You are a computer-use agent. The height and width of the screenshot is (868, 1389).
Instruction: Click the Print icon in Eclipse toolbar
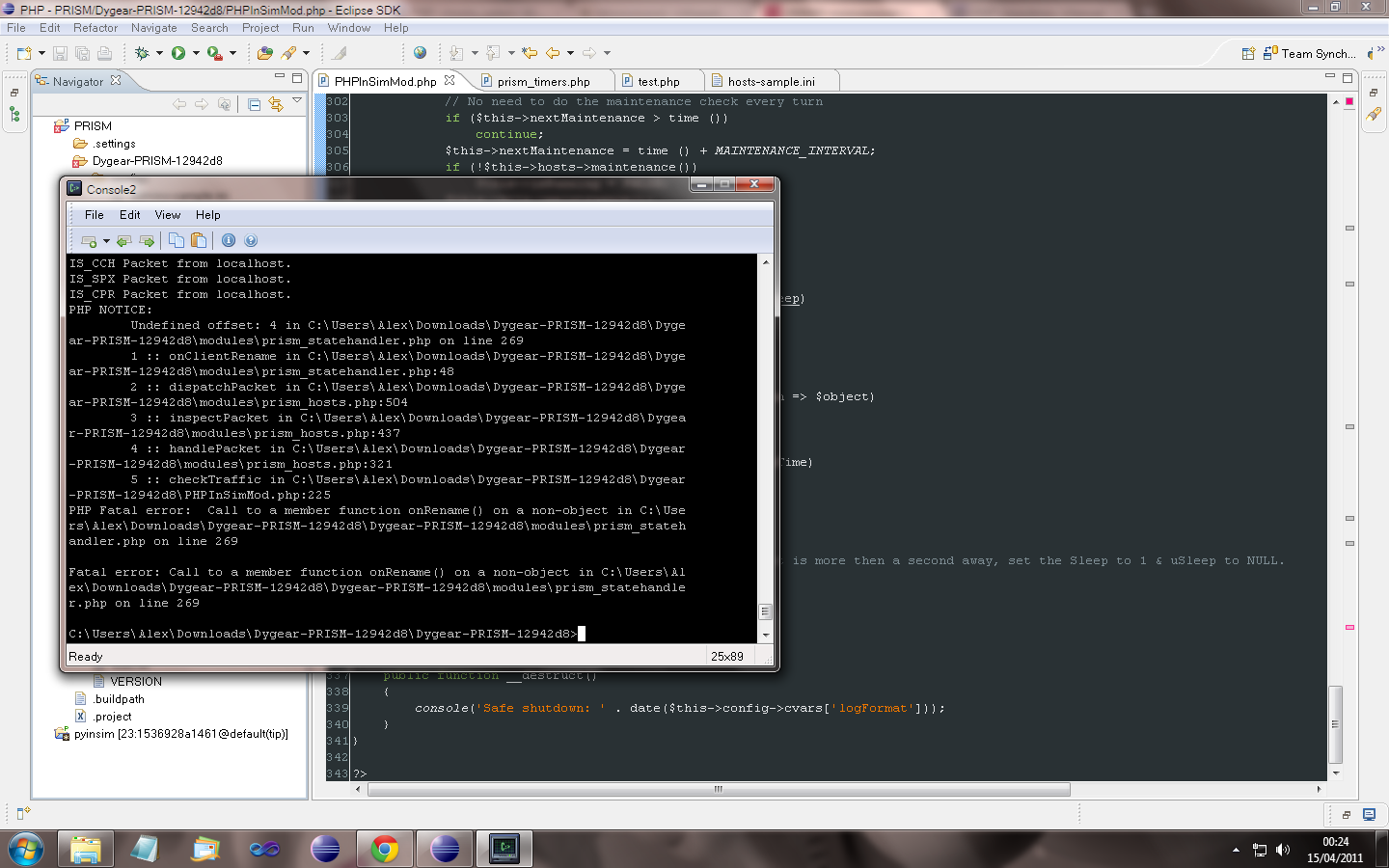pyautogui.click(x=104, y=53)
